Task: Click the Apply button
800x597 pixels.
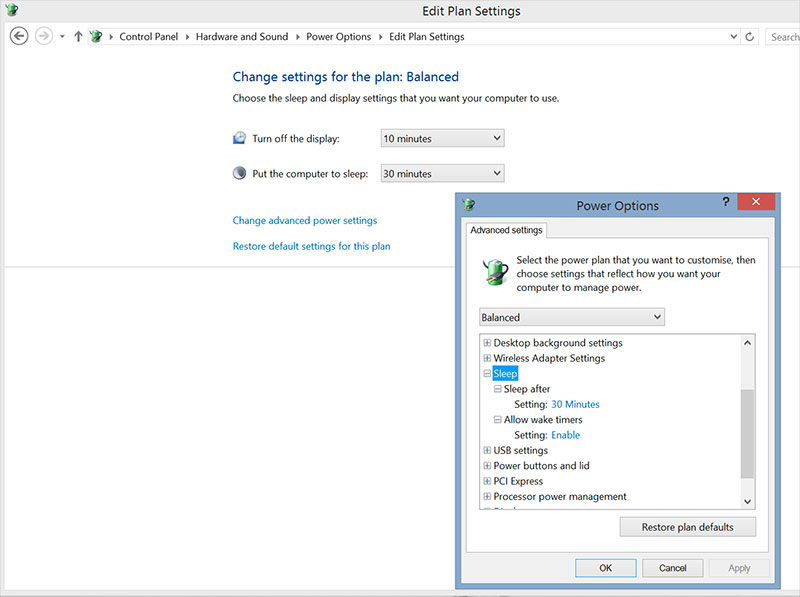Action: click(x=739, y=568)
